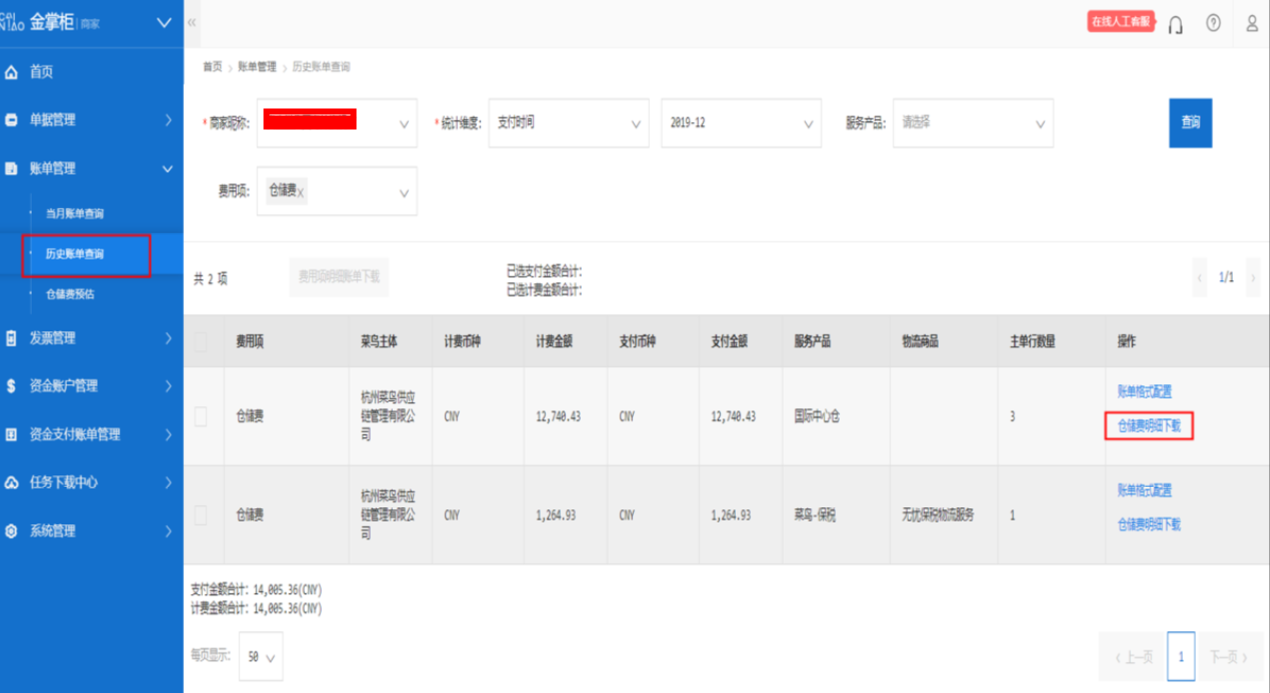Open 资金支付账单管理 menu item

[x=75, y=434]
